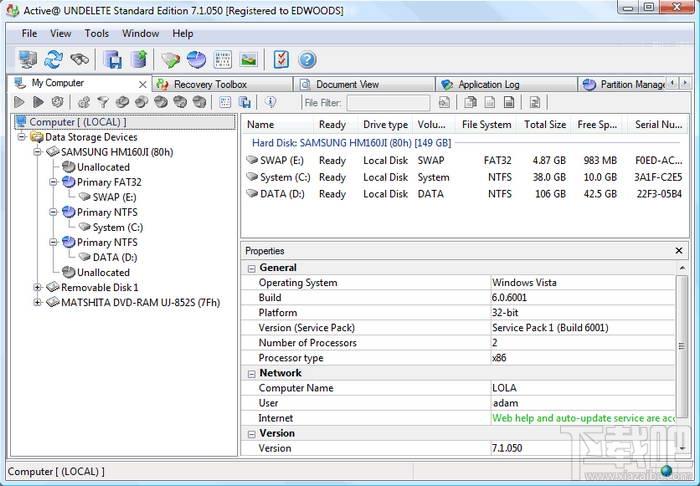Close the Properties panel
The height and width of the screenshot is (486, 700).
click(679, 251)
